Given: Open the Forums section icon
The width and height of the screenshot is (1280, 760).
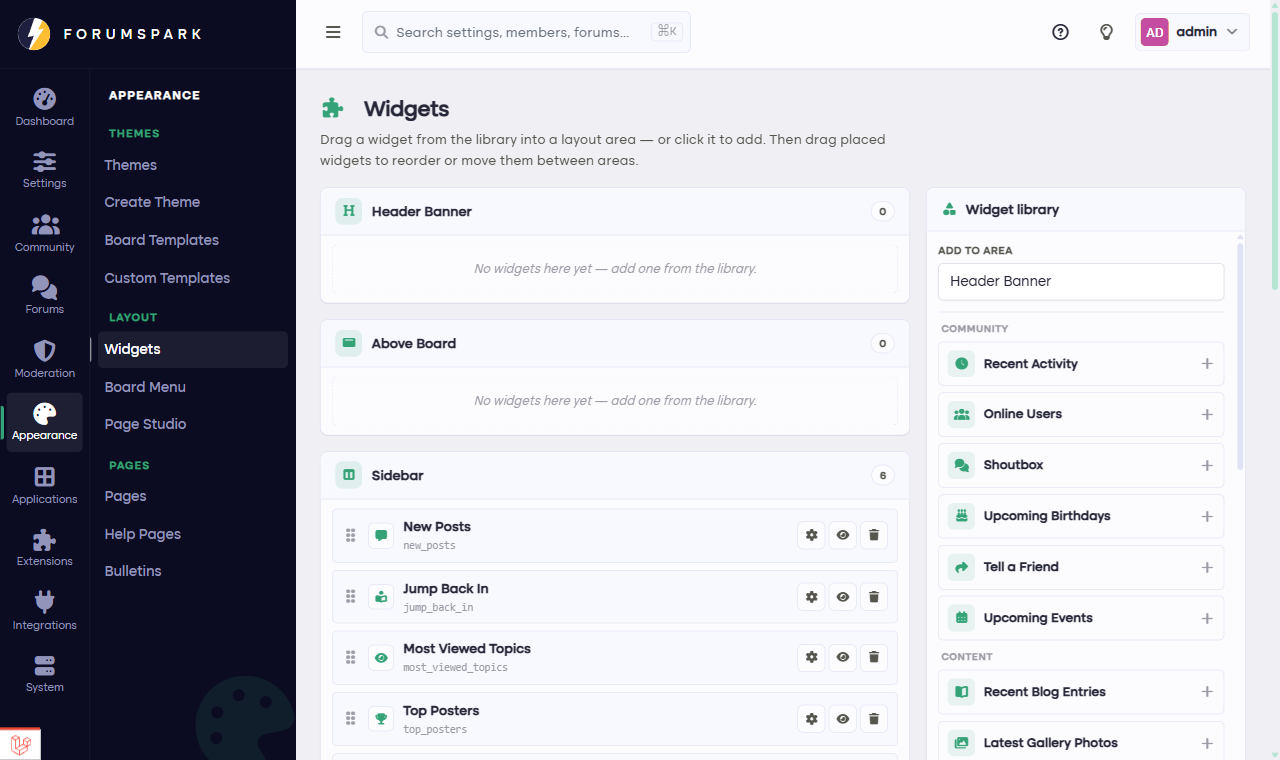Looking at the screenshot, I should click(x=45, y=288).
